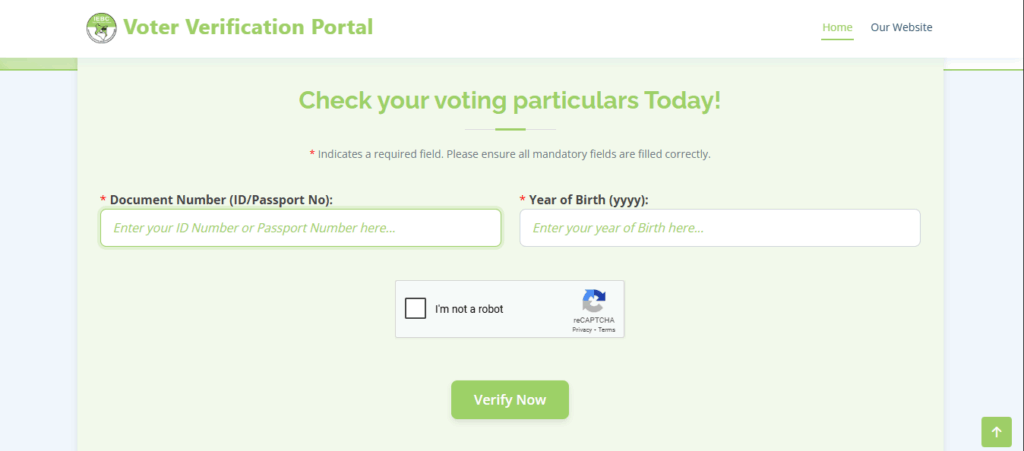Click the reCAPTCHA text under the logo
This screenshot has width=1024, height=451.
(x=594, y=320)
